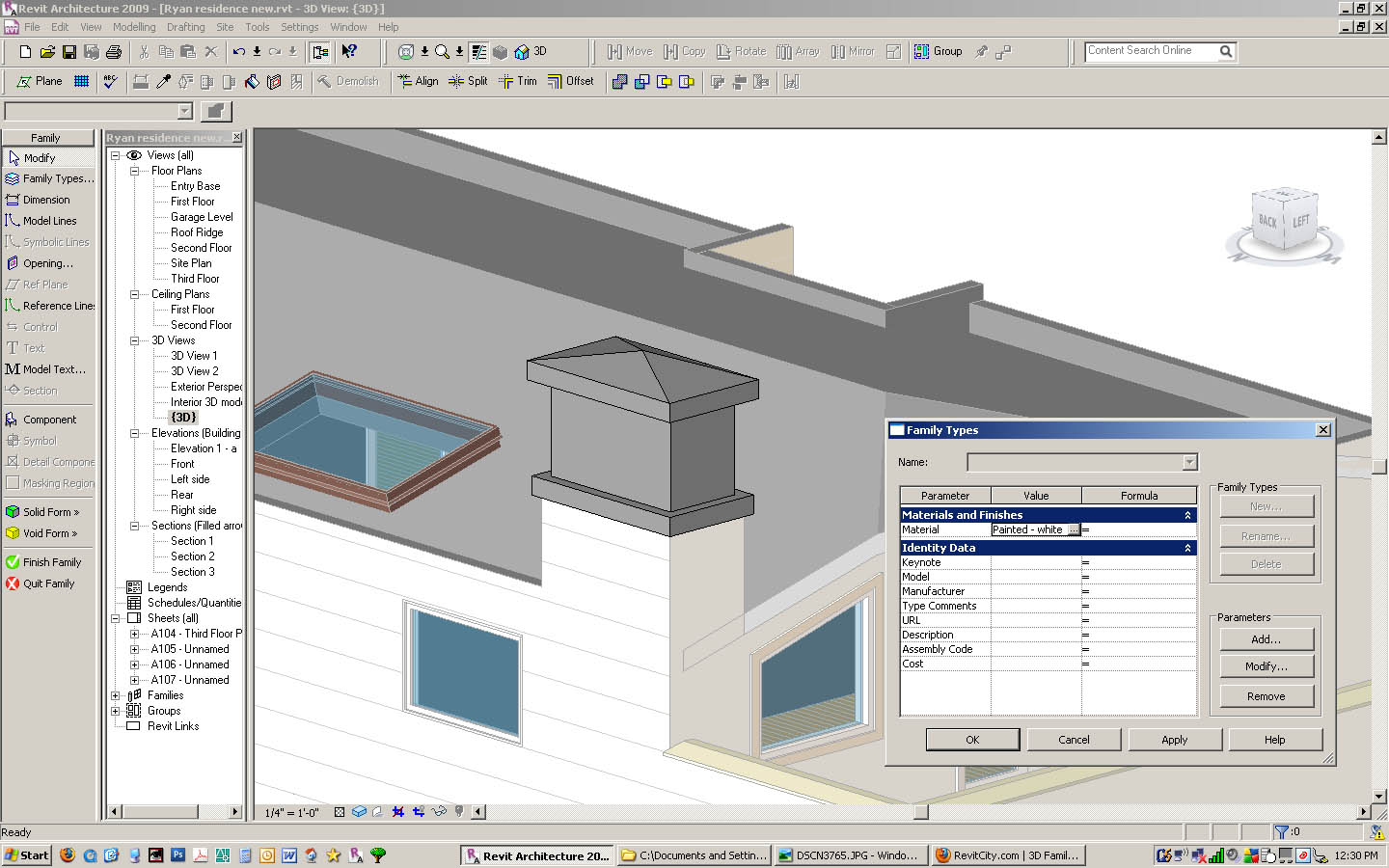The image size is (1389, 868).
Task: Toggle Thin Lines display mode
Action: [478, 52]
